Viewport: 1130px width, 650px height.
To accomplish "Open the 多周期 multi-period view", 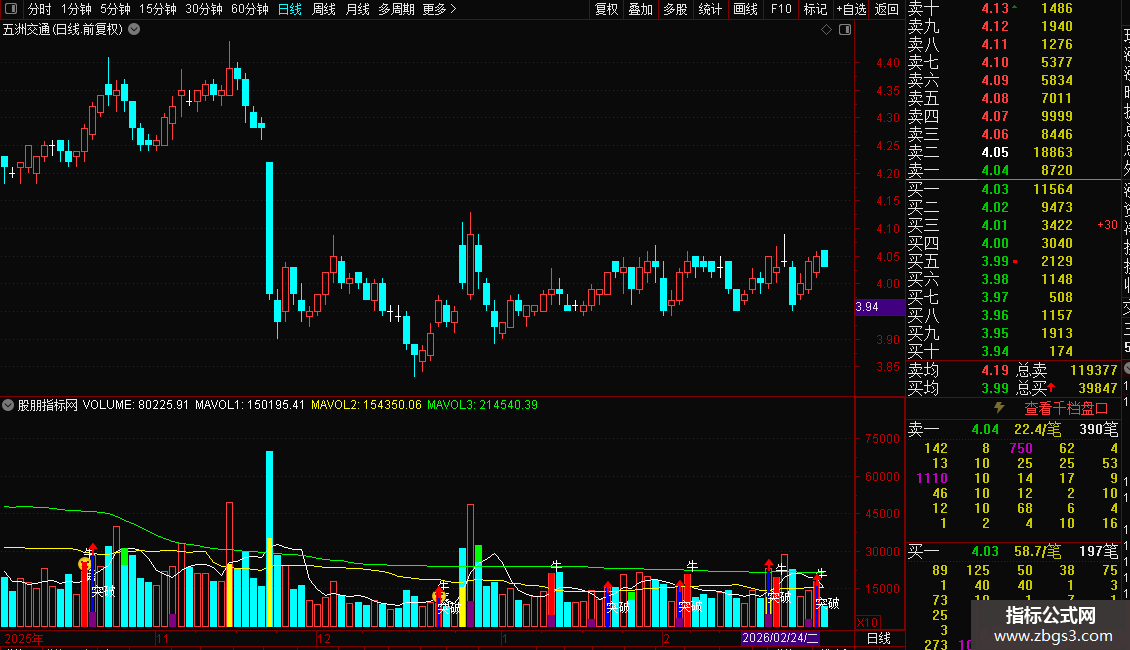I will pos(396,9).
